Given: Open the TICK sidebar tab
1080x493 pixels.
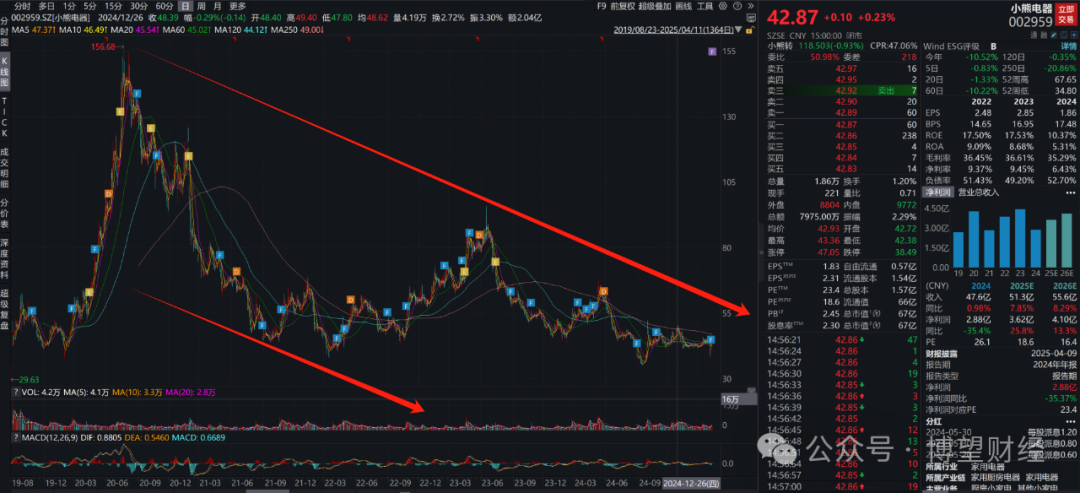Looking at the screenshot, I should tap(5, 118).
